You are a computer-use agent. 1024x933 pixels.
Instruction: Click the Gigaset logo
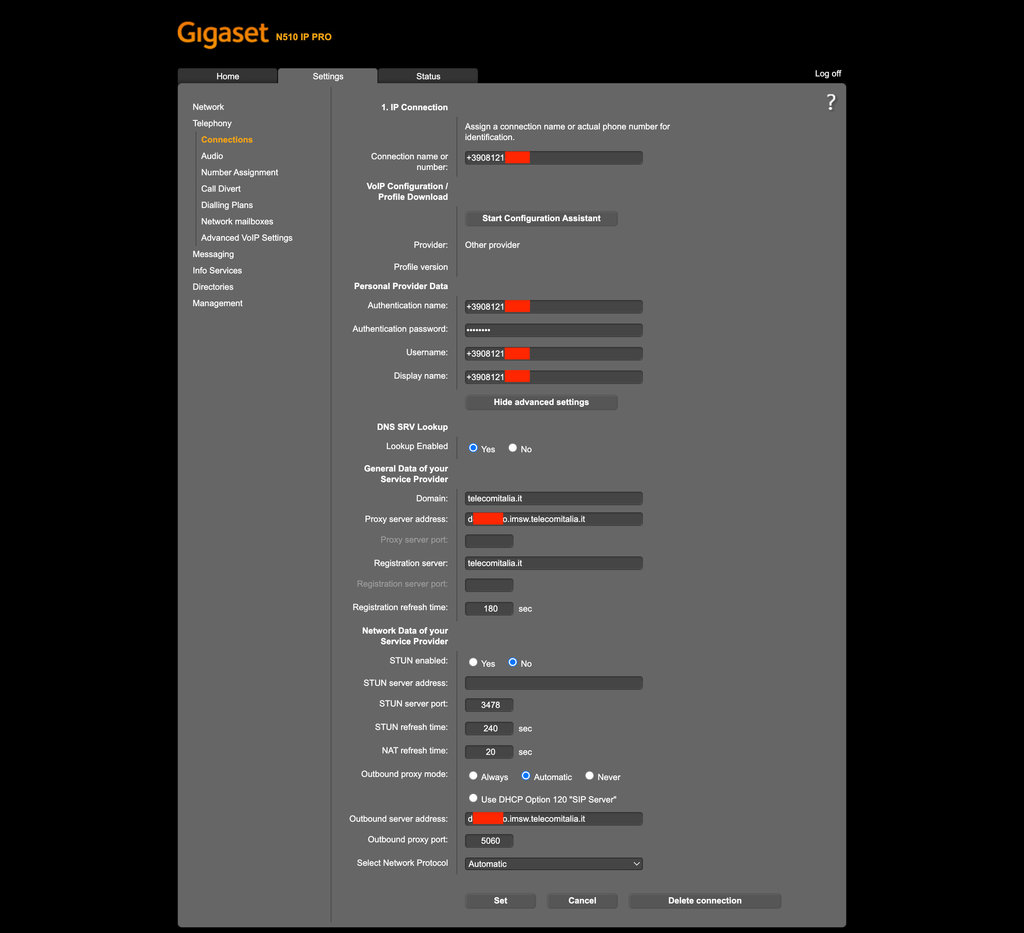coord(223,34)
